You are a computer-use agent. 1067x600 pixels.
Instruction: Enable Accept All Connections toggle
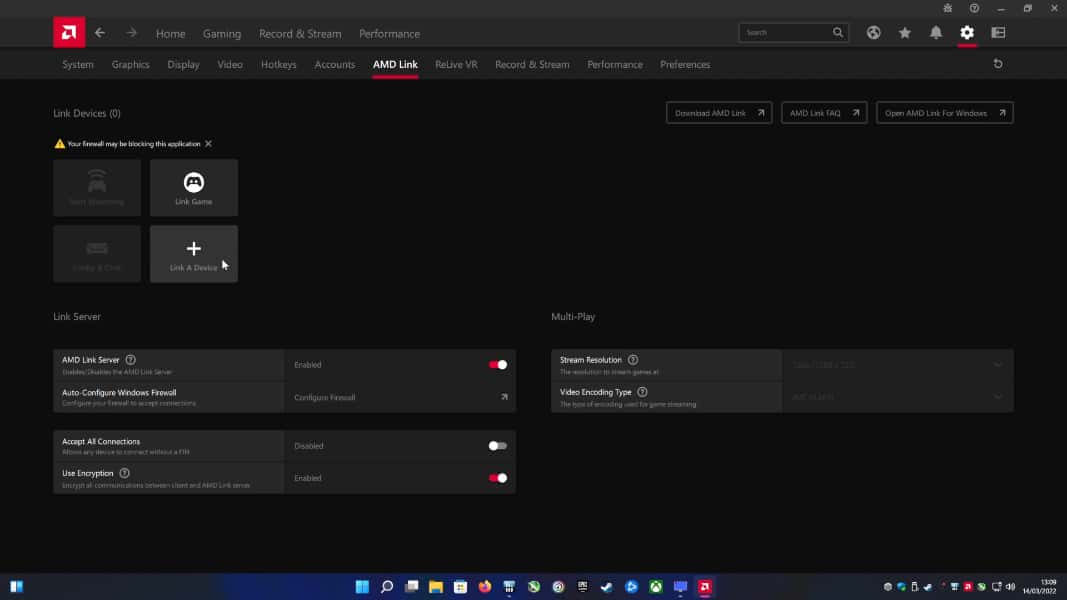tap(497, 446)
